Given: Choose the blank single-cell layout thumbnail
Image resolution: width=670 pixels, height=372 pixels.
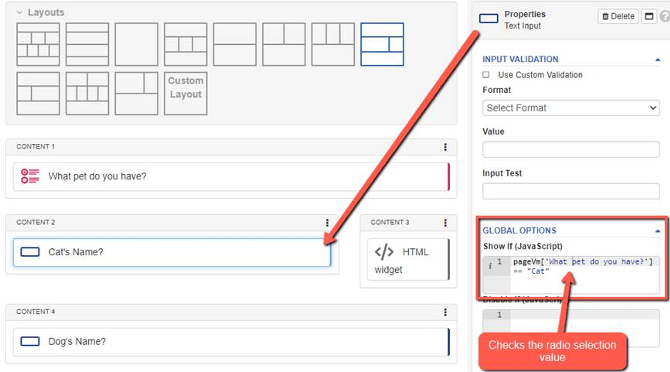Looking at the screenshot, I should [136, 44].
